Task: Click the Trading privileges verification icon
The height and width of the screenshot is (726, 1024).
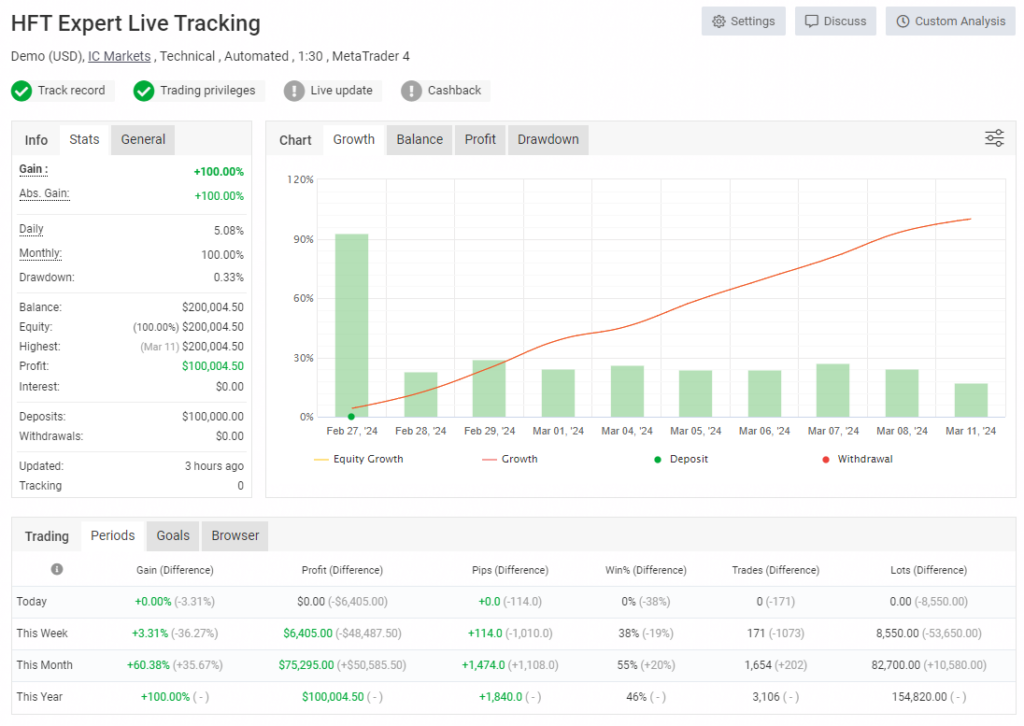Action: (146, 90)
